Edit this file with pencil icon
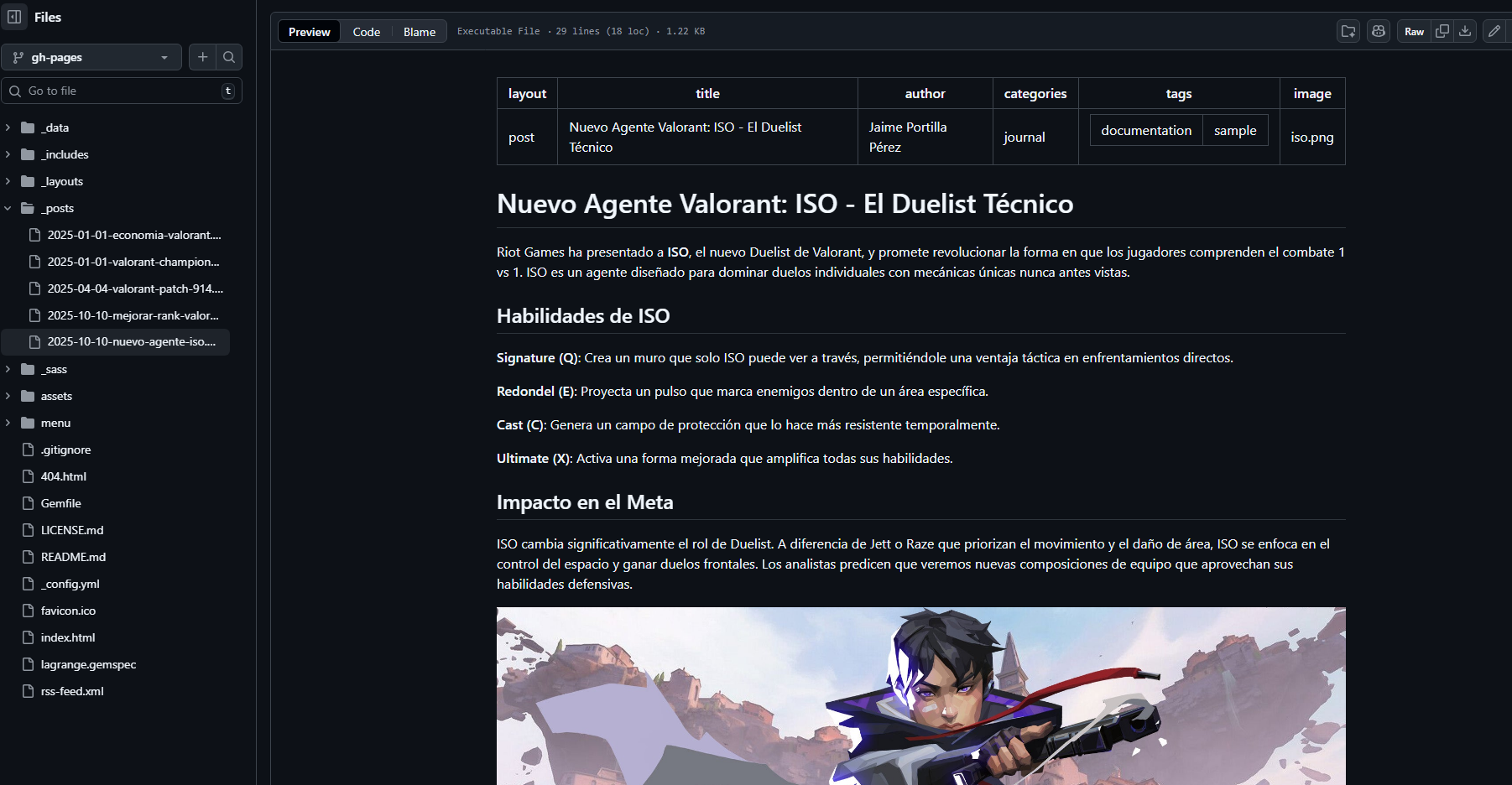 1494,31
